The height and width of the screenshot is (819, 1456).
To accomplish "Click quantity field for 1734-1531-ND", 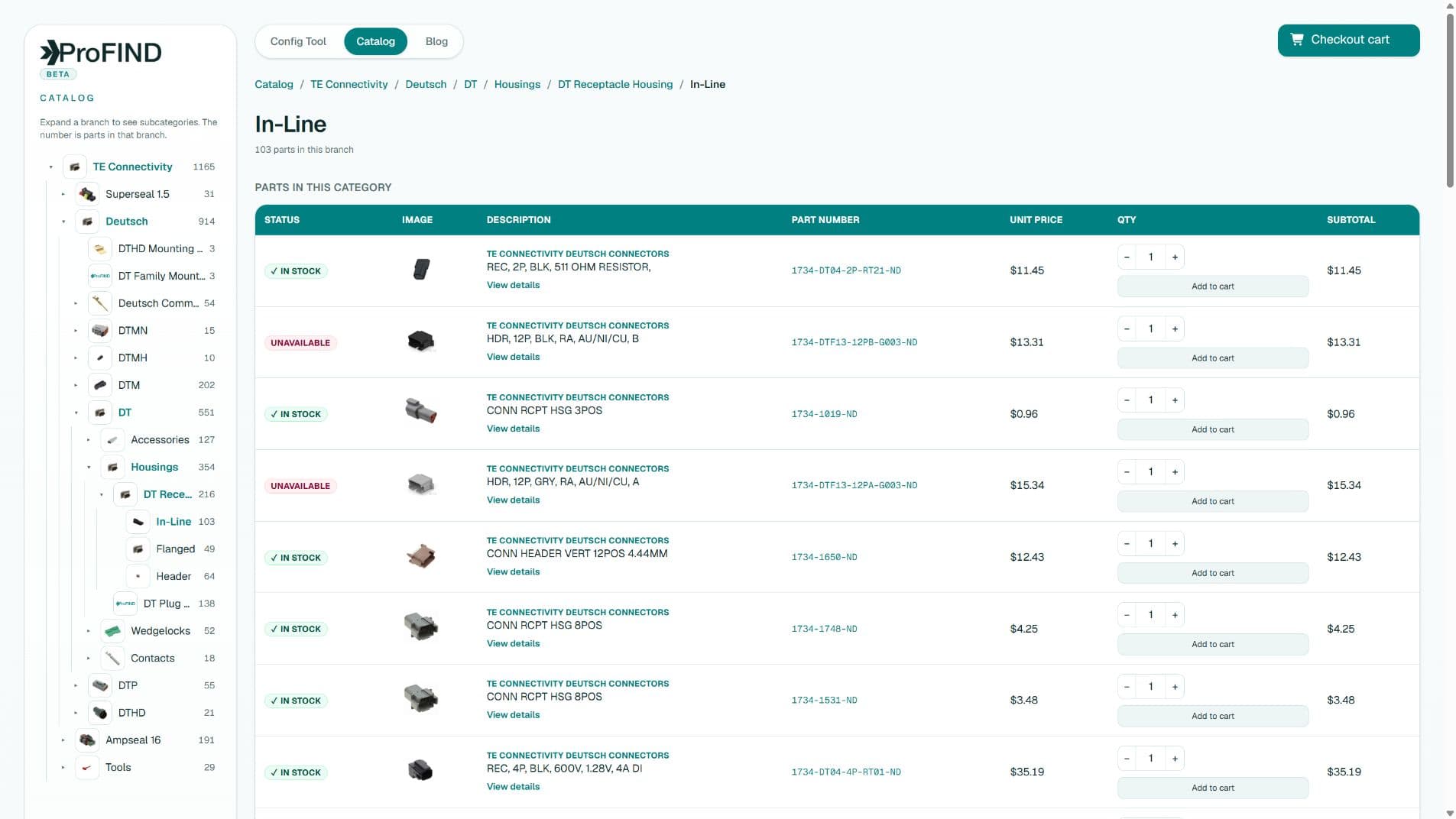I will 1150,687.
